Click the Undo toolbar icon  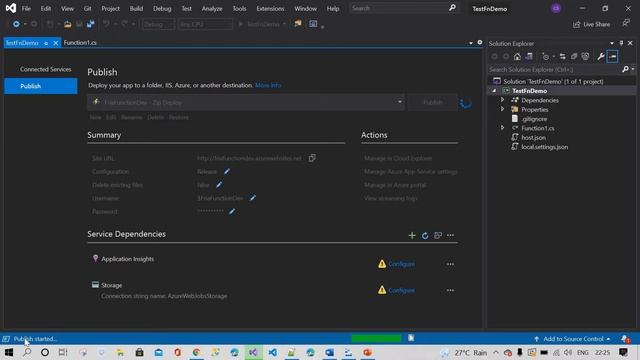(106, 24)
